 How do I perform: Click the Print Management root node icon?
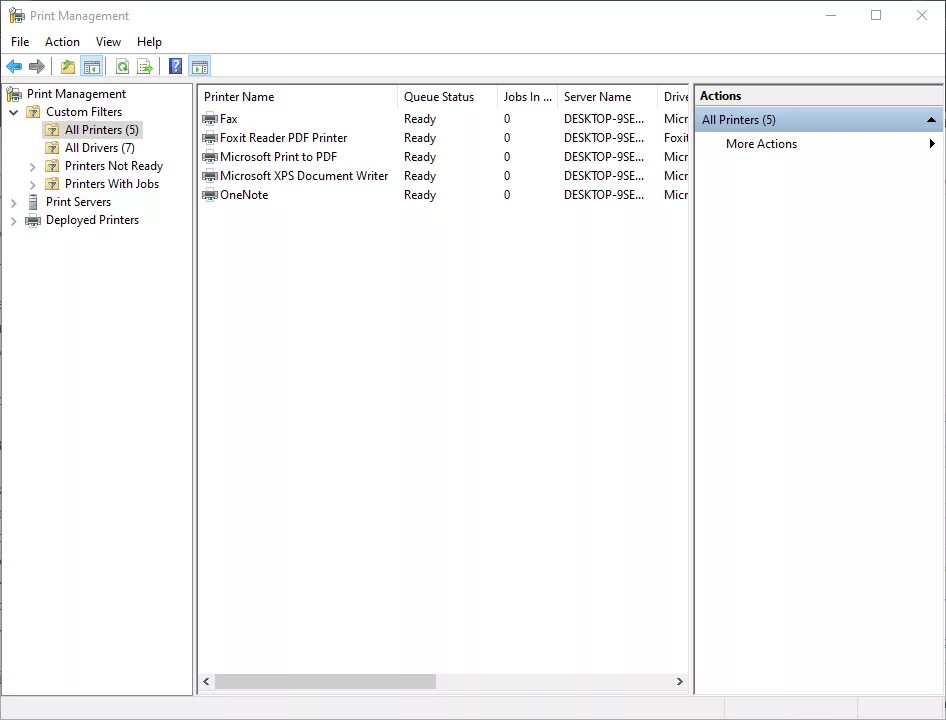pos(14,94)
